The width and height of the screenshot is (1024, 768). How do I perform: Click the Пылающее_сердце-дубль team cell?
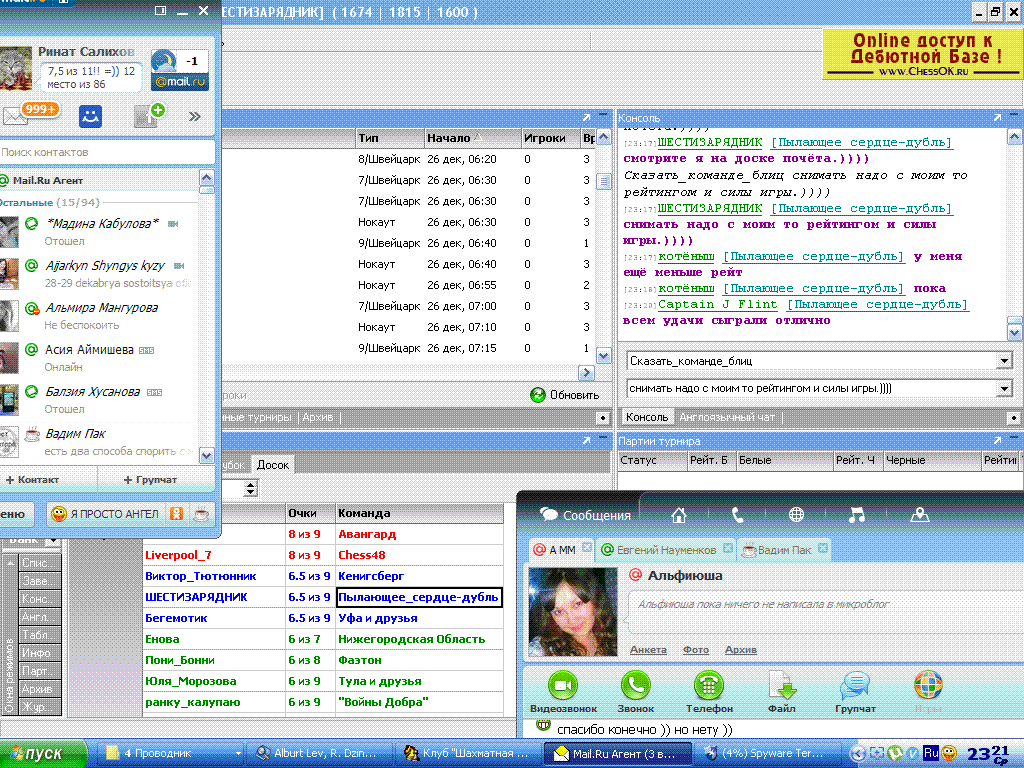click(419, 597)
